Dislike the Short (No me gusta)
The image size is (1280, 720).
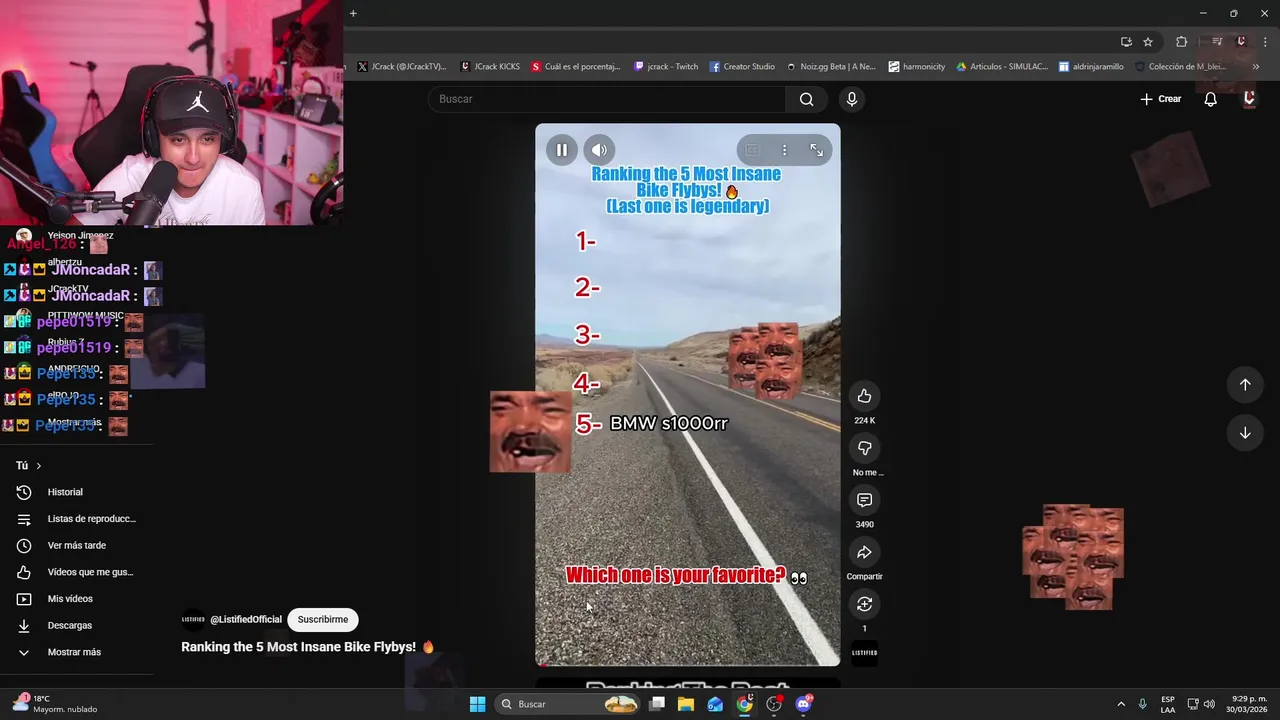[864, 448]
